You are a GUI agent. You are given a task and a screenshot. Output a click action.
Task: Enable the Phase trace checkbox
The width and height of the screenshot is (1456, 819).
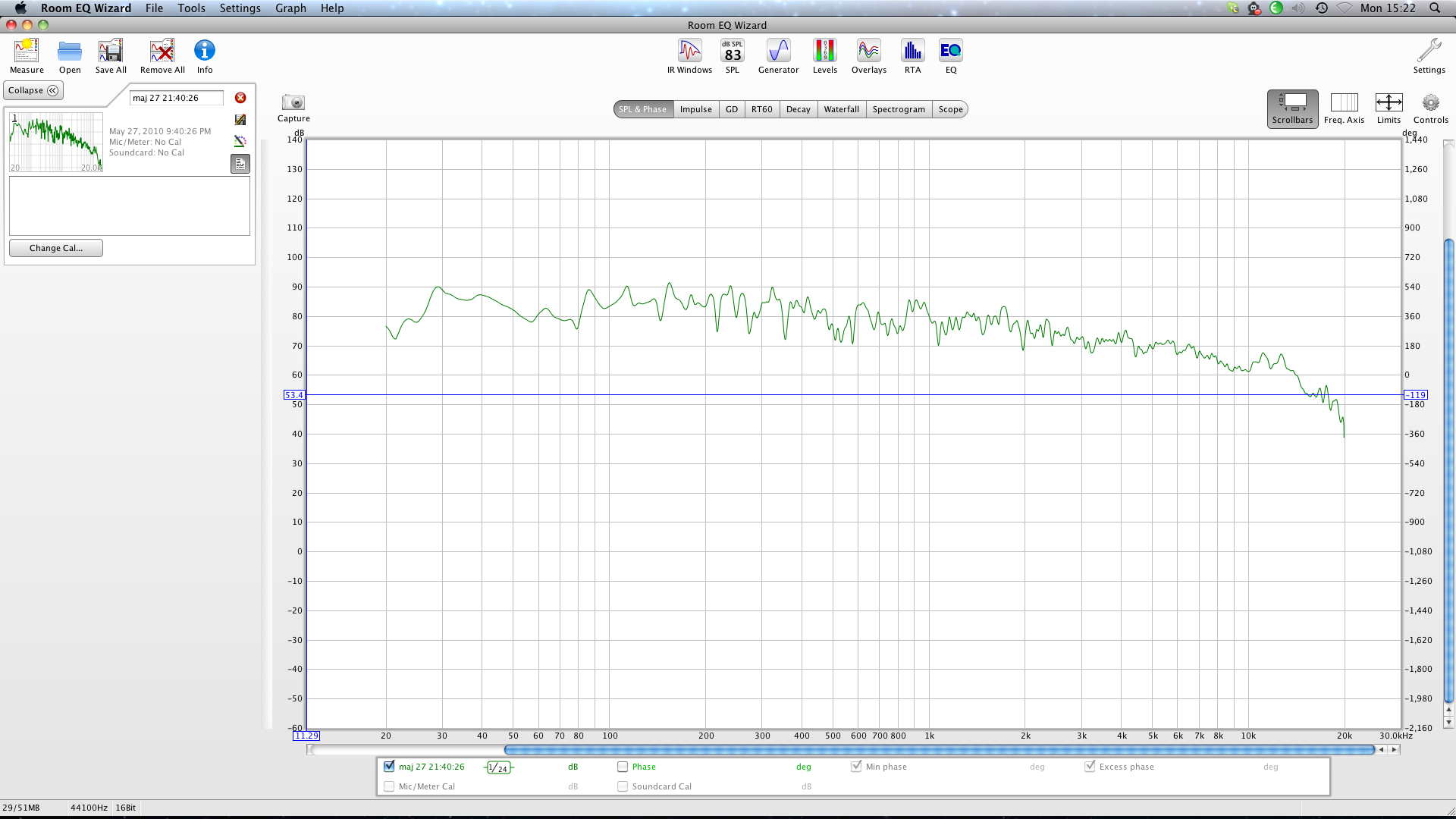[x=623, y=767]
